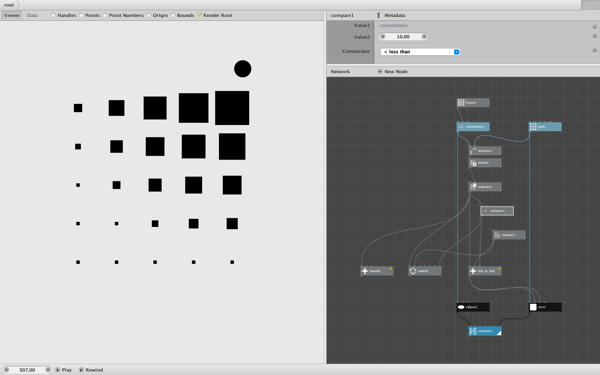This screenshot has width=600, height=375.
Task: Click the top-right corner window button
Action: coord(588,5)
